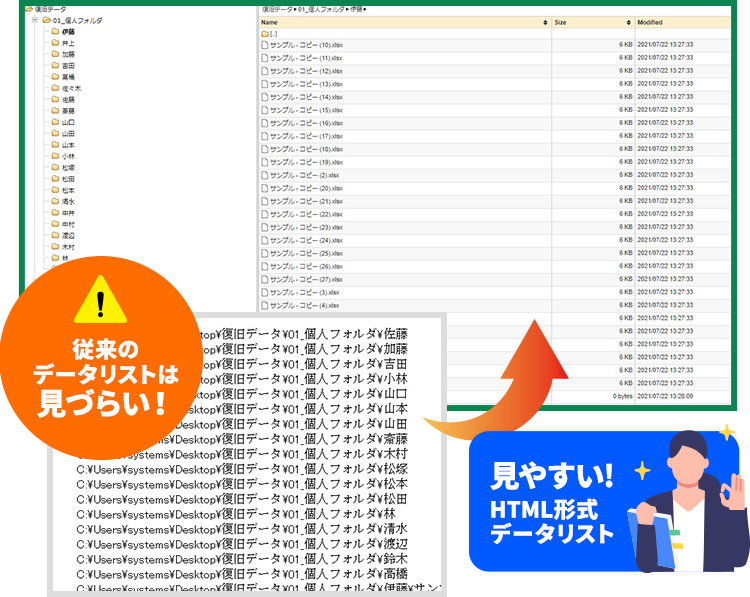Click the text list path ending in ¥清水

242,529
